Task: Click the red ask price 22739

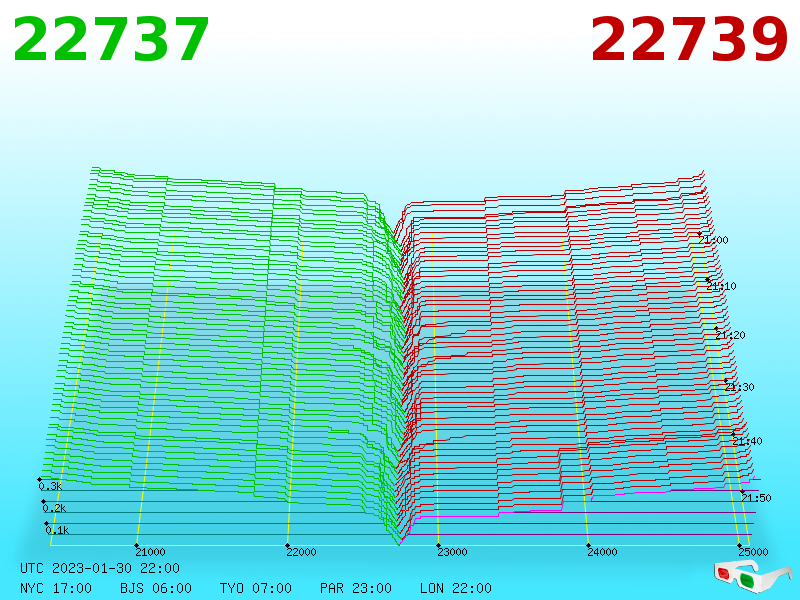Action: 689,39
